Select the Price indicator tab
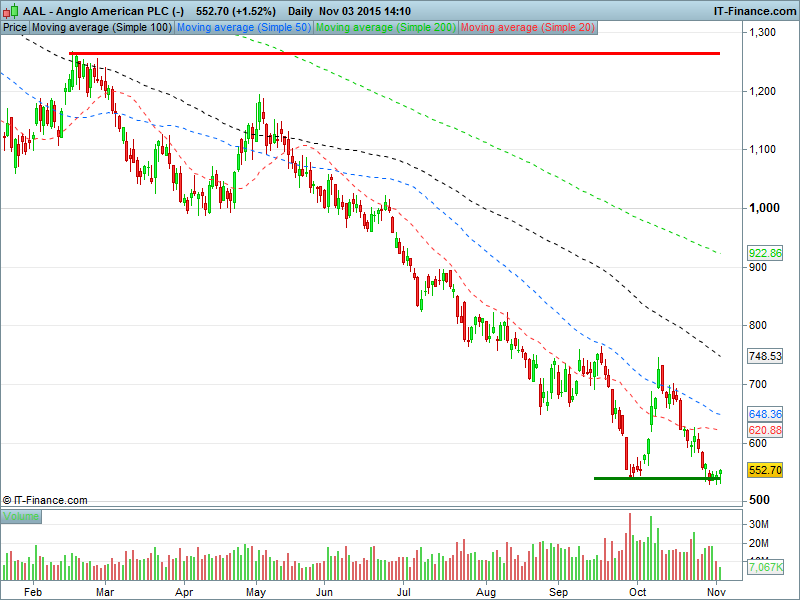This screenshot has height=600, width=800. (15, 28)
